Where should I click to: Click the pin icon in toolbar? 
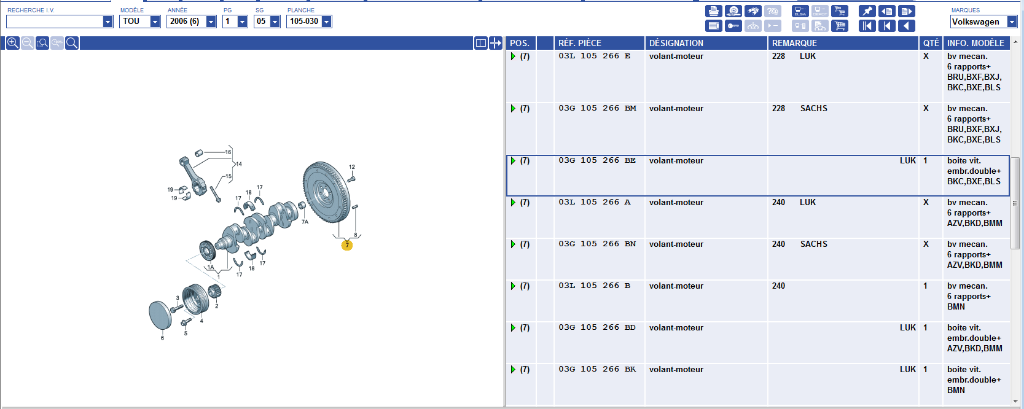(867, 11)
